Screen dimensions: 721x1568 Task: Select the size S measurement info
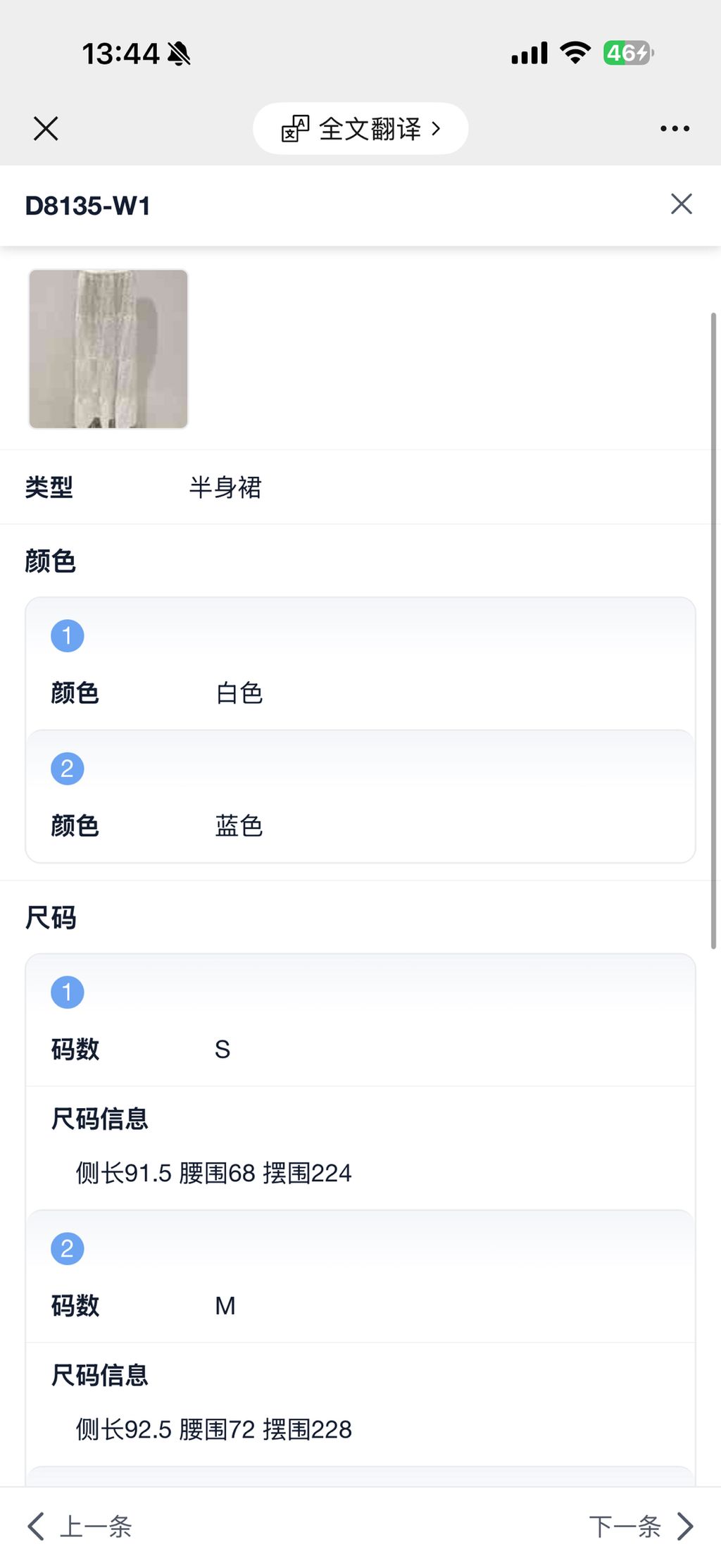[x=213, y=1173]
